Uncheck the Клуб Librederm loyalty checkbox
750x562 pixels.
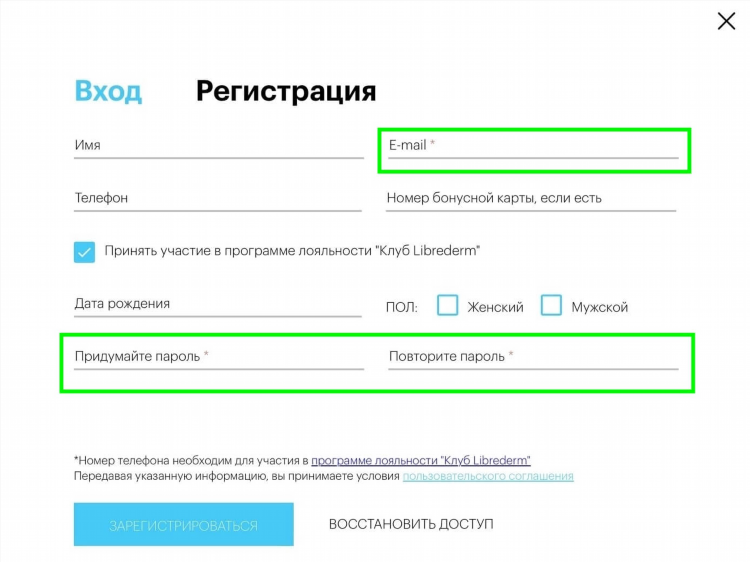coord(84,252)
